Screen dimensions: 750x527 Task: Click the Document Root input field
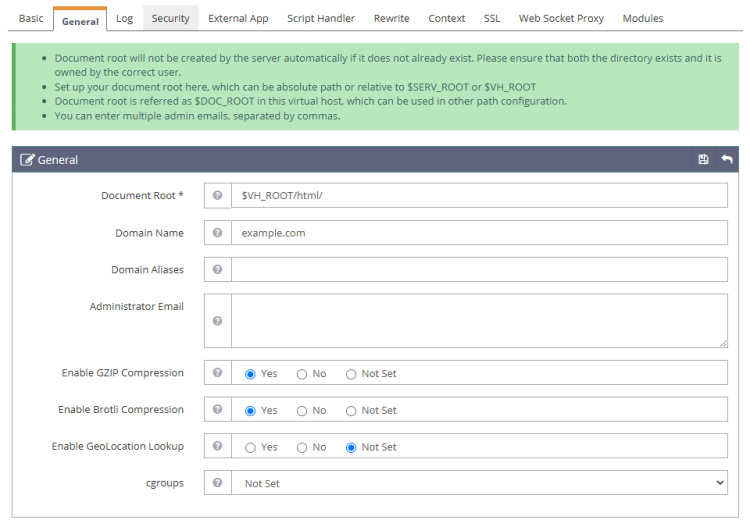coord(479,196)
